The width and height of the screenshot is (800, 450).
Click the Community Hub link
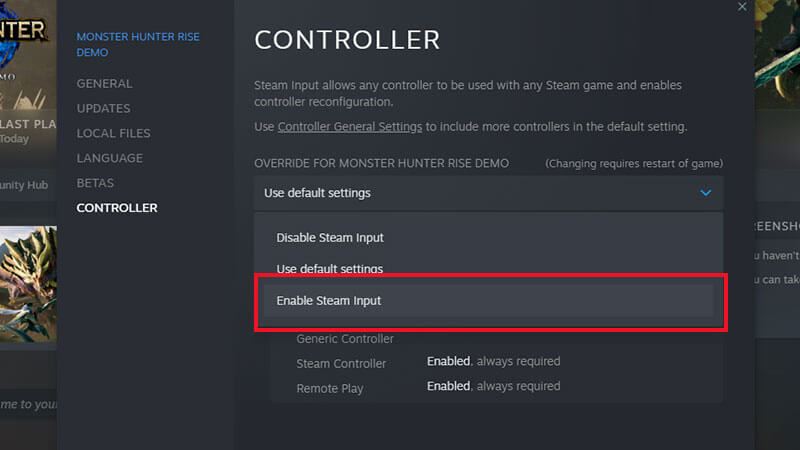(x=25, y=184)
